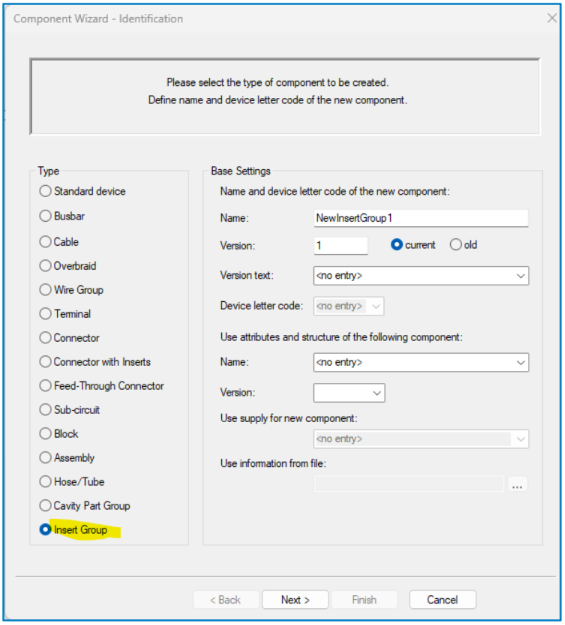Expand the template component Name dropdown
The width and height of the screenshot is (565, 625).
[421, 362]
